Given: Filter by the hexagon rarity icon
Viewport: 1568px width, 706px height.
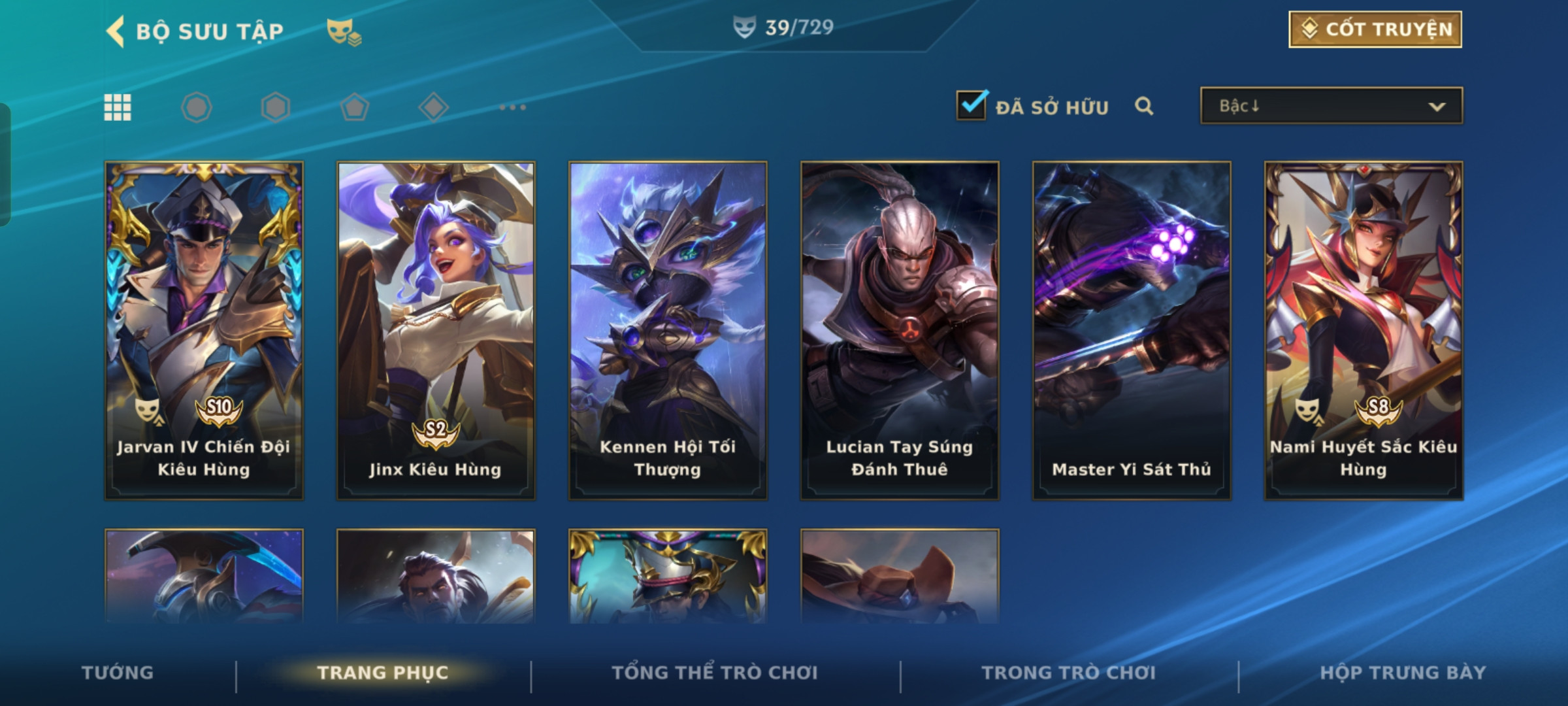Looking at the screenshot, I should coord(276,107).
